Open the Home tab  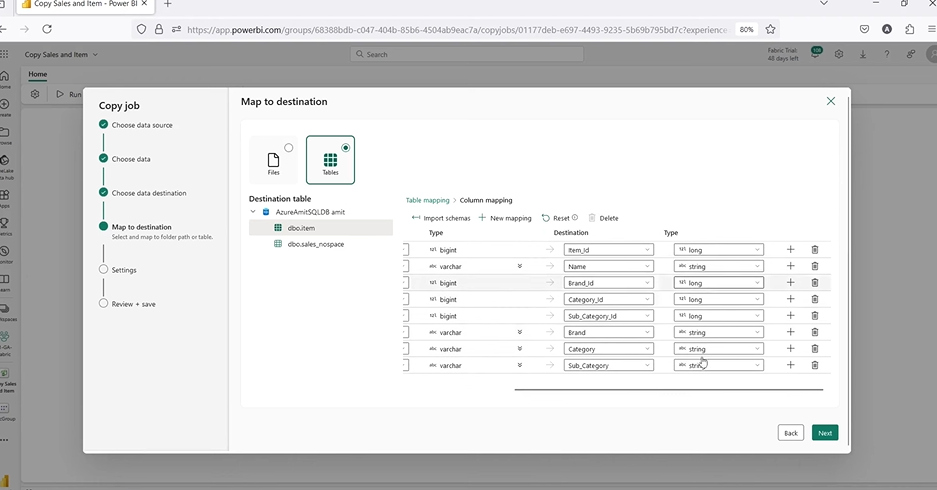coord(38,74)
